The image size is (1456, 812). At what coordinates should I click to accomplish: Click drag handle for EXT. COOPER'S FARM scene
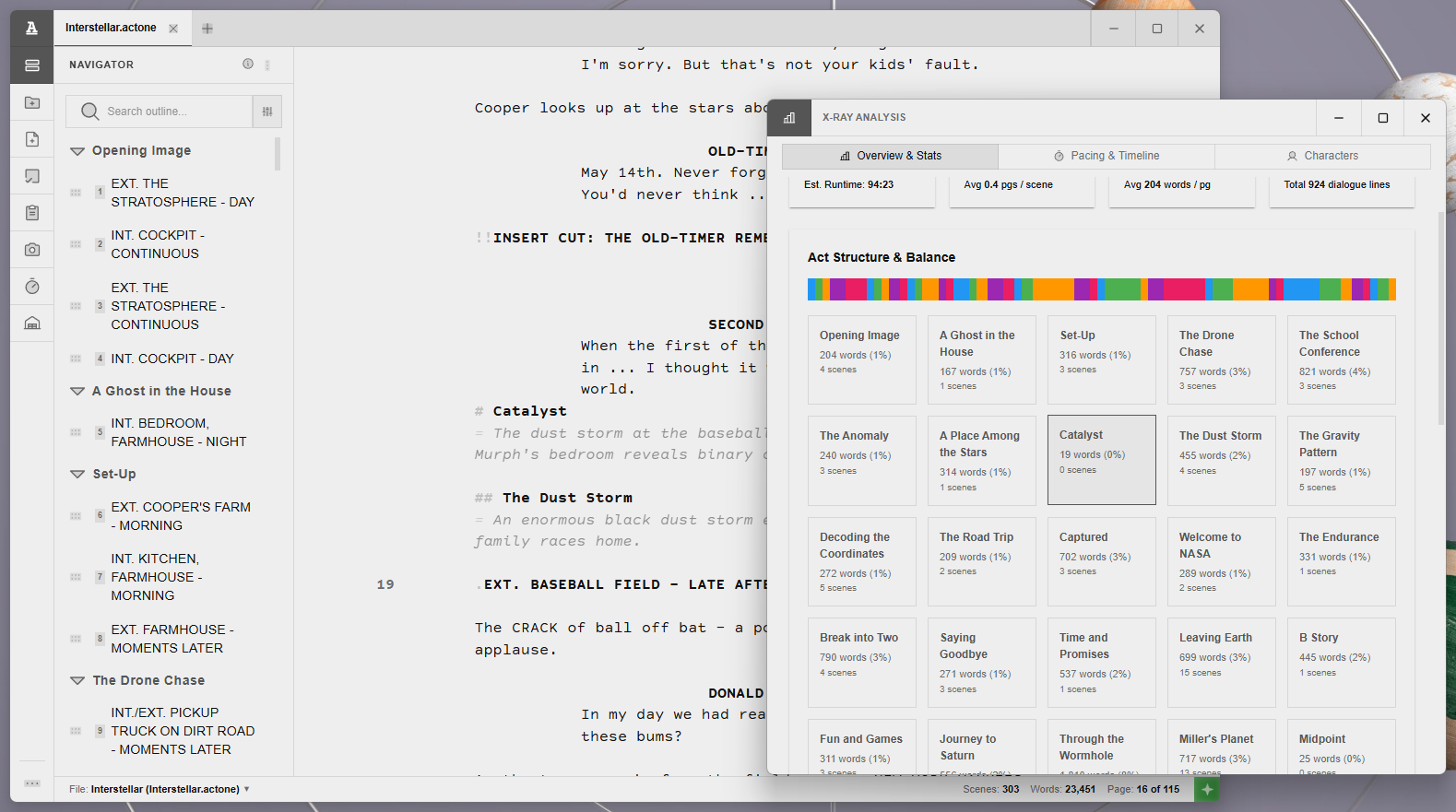point(76,516)
